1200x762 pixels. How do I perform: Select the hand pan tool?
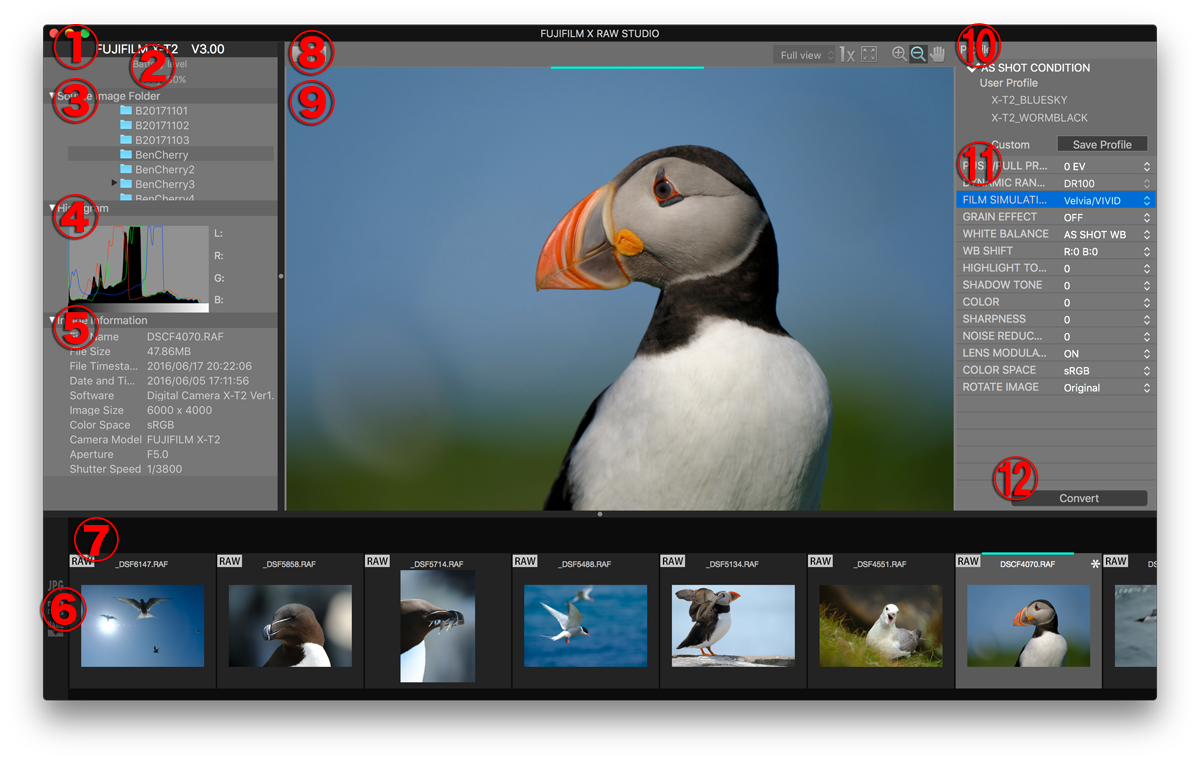coord(937,55)
